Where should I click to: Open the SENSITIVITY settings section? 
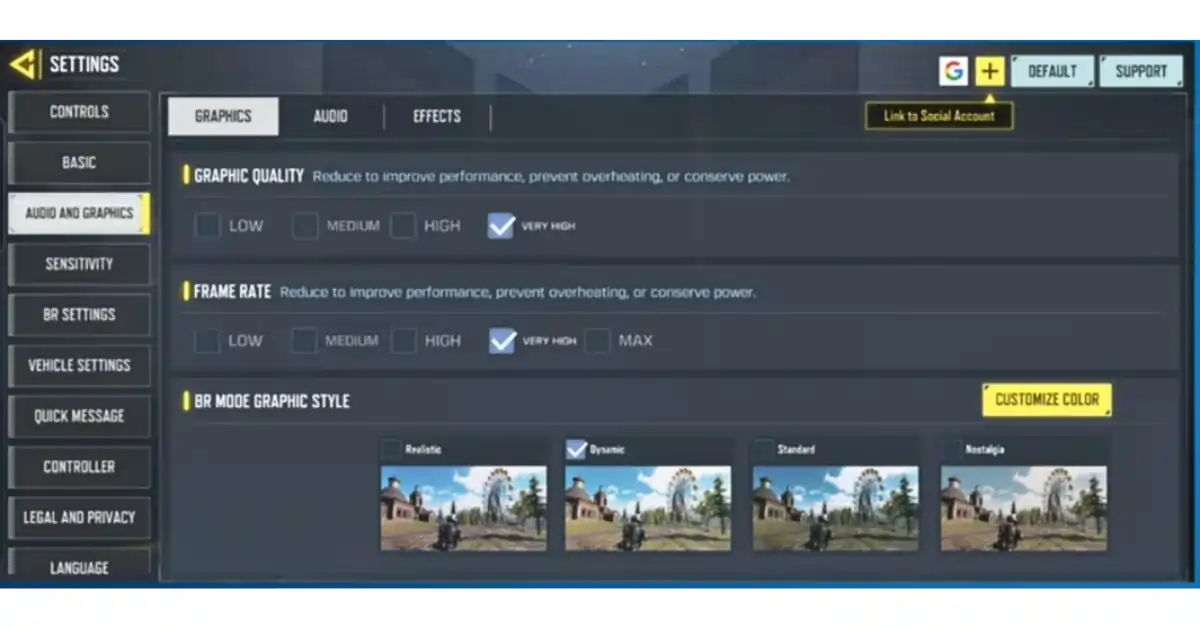(79, 264)
